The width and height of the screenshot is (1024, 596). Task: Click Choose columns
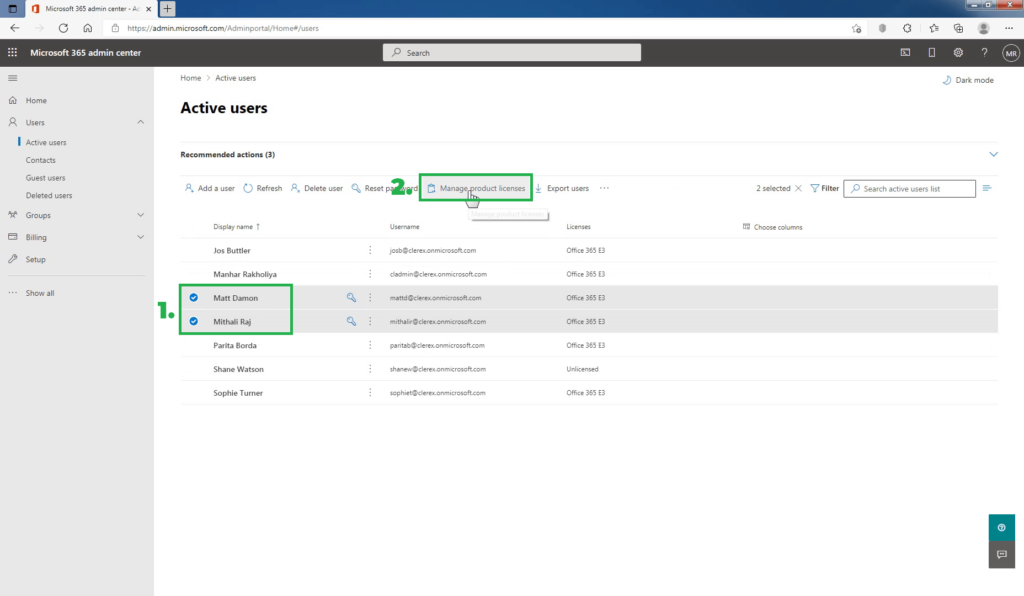coord(773,227)
